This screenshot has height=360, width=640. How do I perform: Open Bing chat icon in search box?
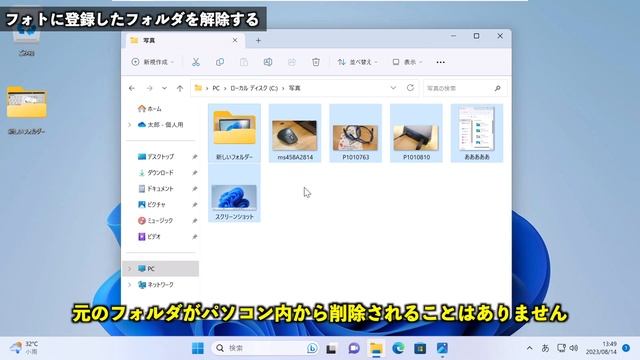pos(312,348)
